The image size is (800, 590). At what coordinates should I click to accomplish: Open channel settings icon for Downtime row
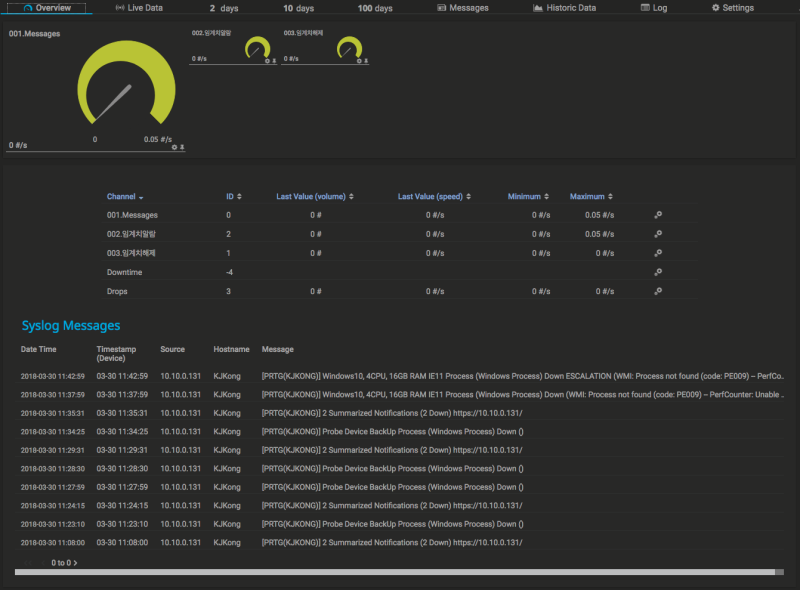658,272
